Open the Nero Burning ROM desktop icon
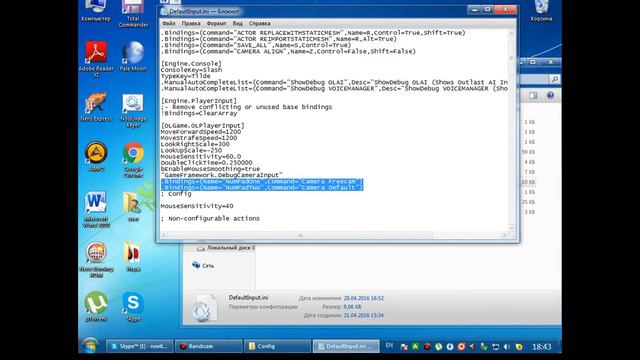This screenshot has height=360, width=640. (96, 259)
